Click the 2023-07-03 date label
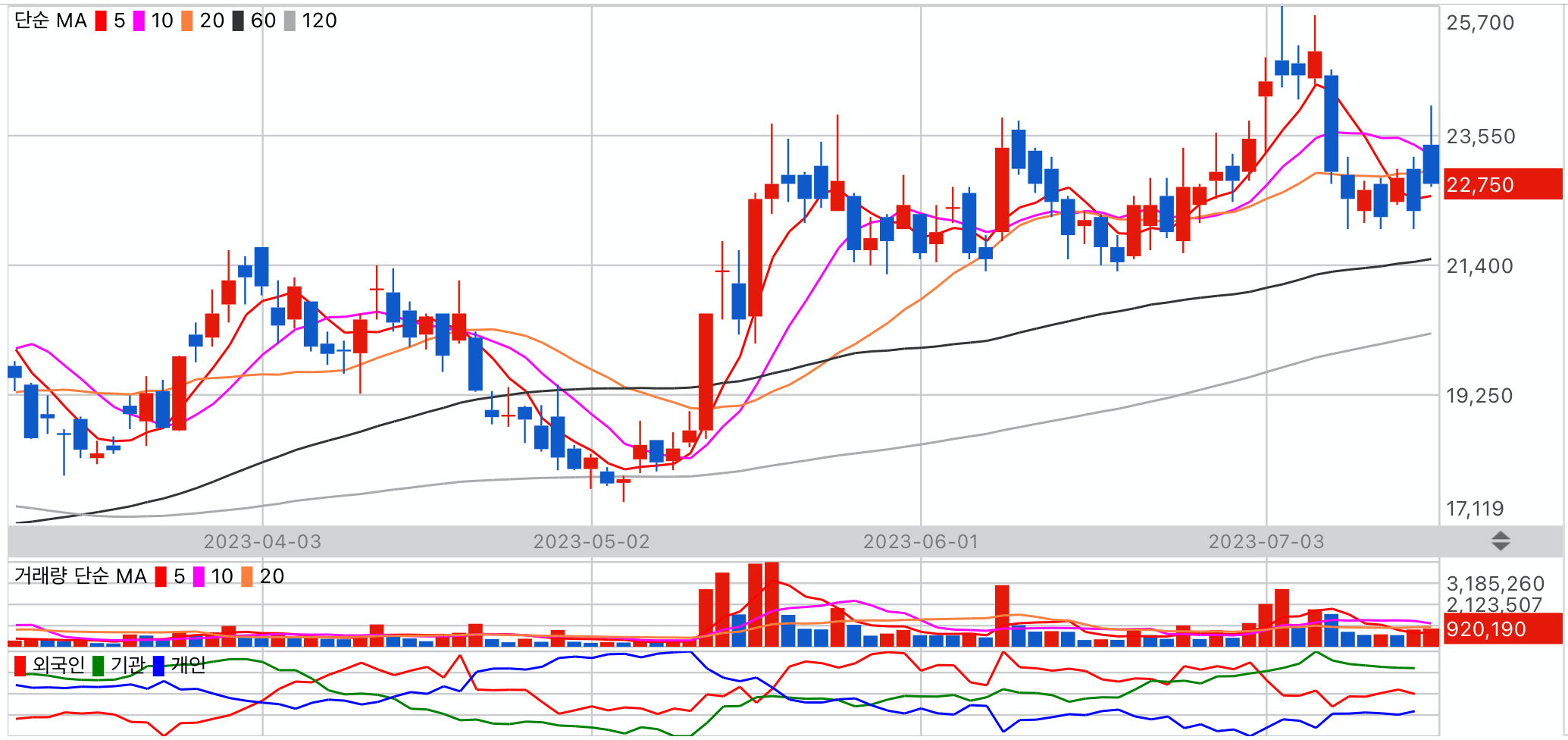The width and height of the screenshot is (1568, 740). (x=1266, y=541)
